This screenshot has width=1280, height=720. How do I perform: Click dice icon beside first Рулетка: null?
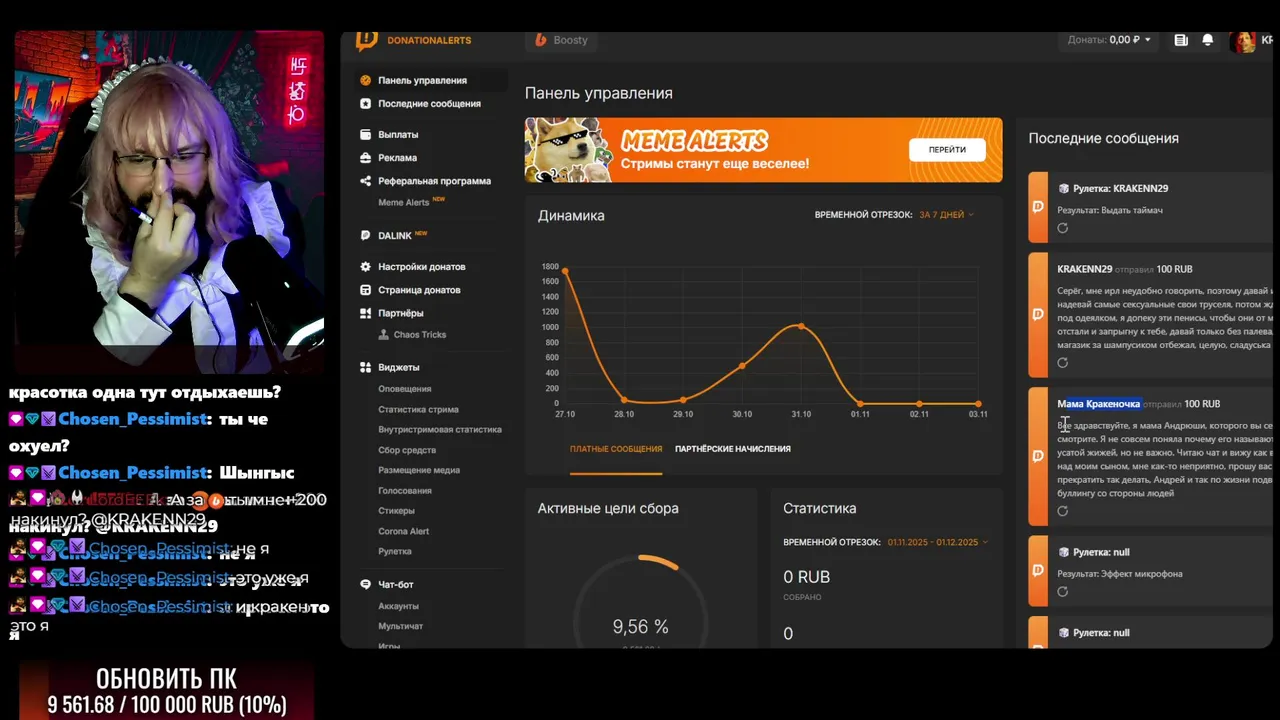point(1064,552)
